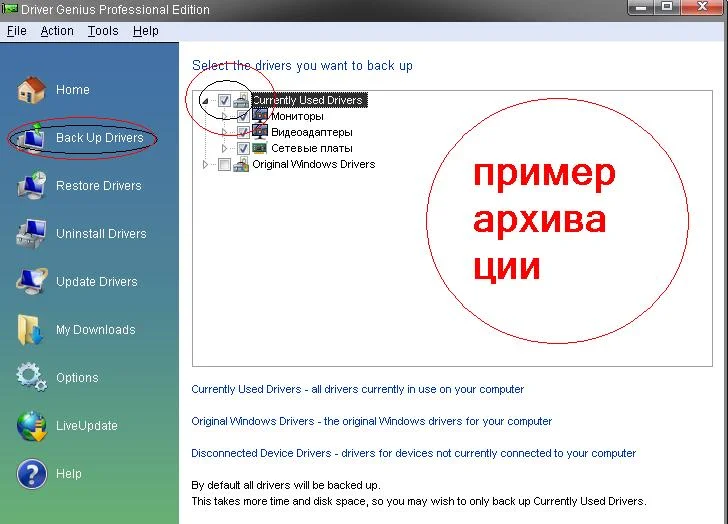Select the Currently Used Drivers tree label

(x=309, y=100)
